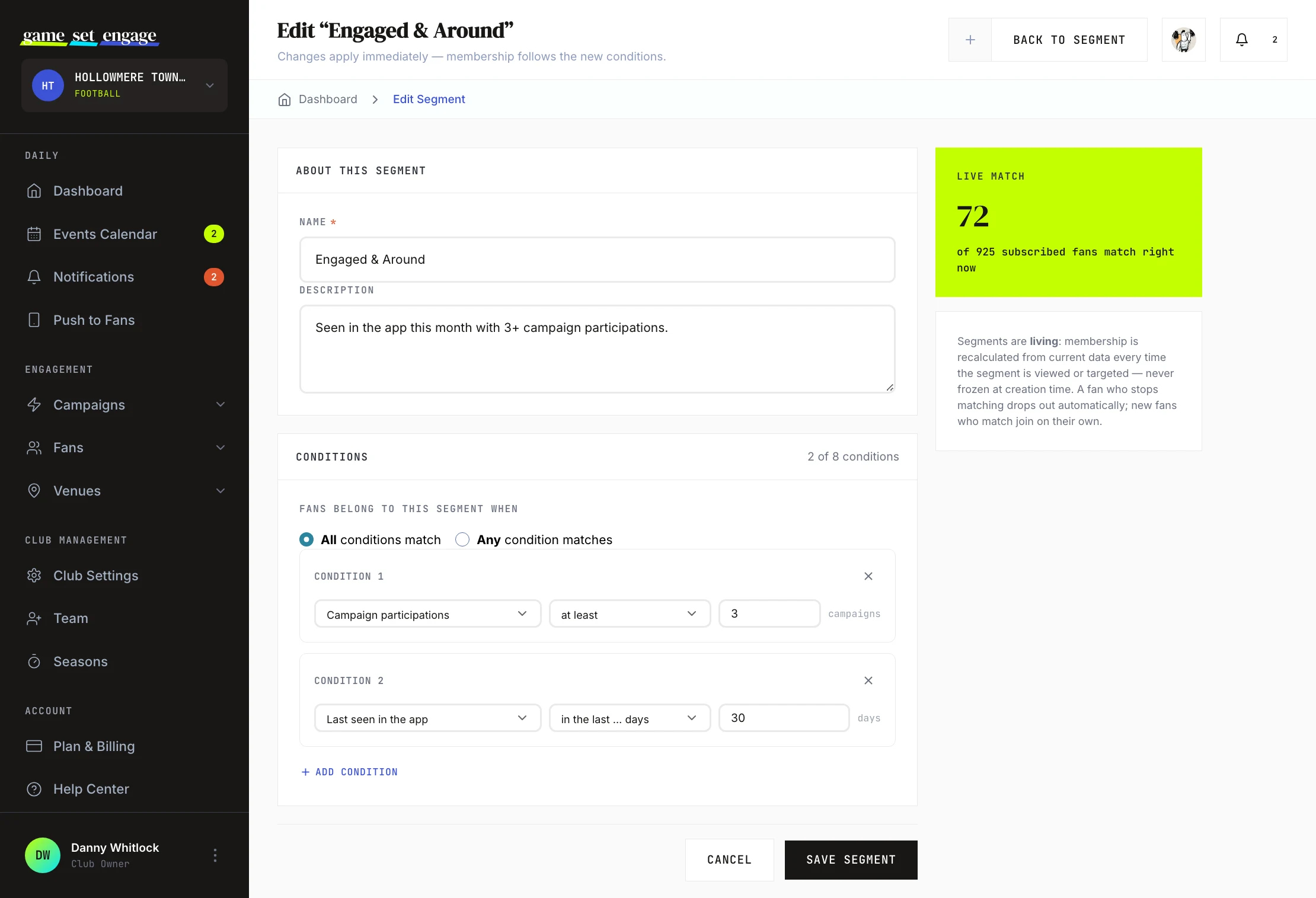Screen dimensions: 1316x898
Task: Click the notification bell icon in header
Action: pyautogui.click(x=1241, y=40)
